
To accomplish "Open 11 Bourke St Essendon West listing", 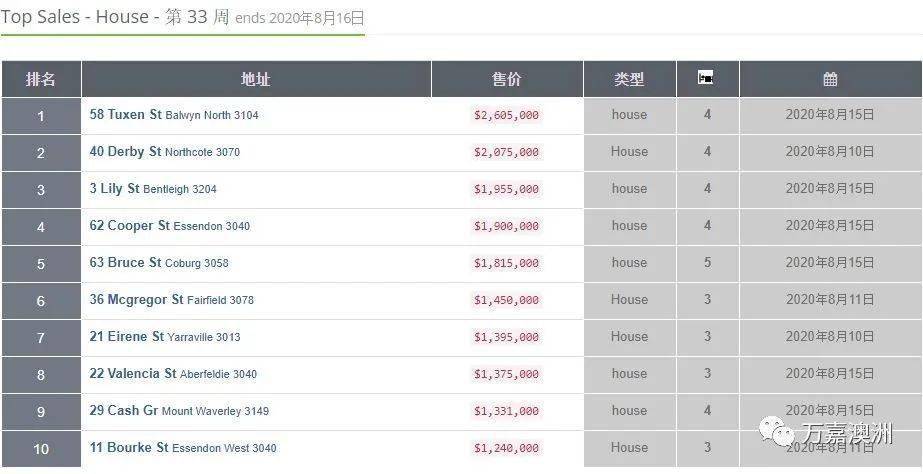I will 182,448.
